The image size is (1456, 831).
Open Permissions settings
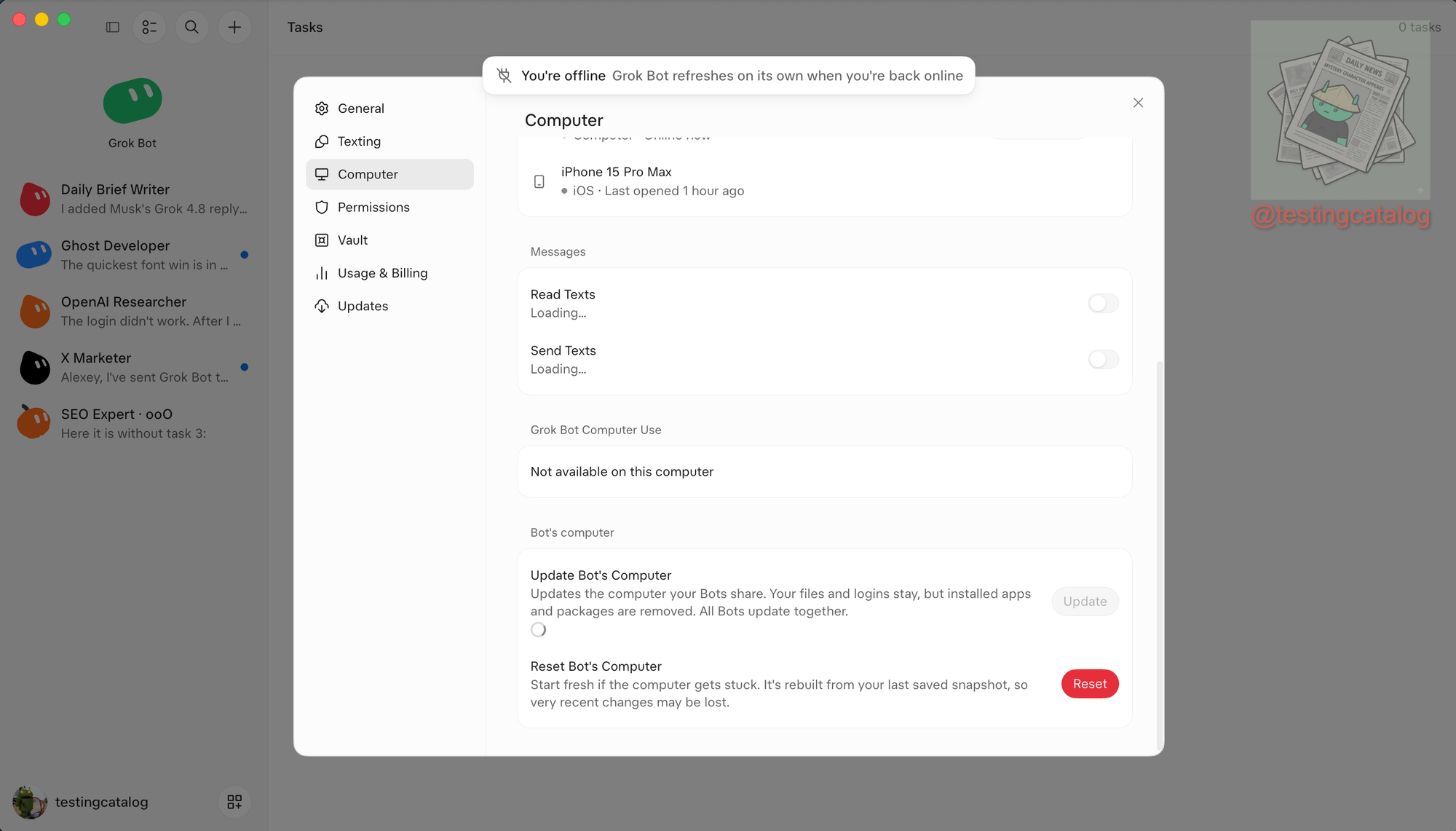tap(389, 208)
